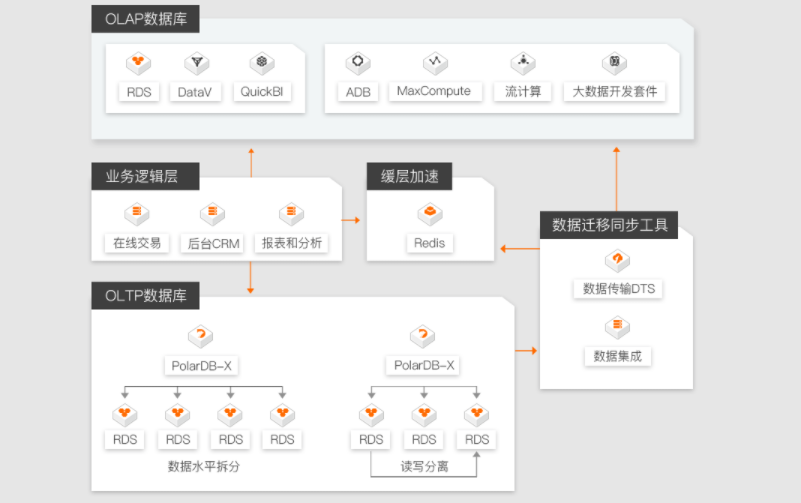Select the OLTP数据库 header label

click(x=146, y=296)
